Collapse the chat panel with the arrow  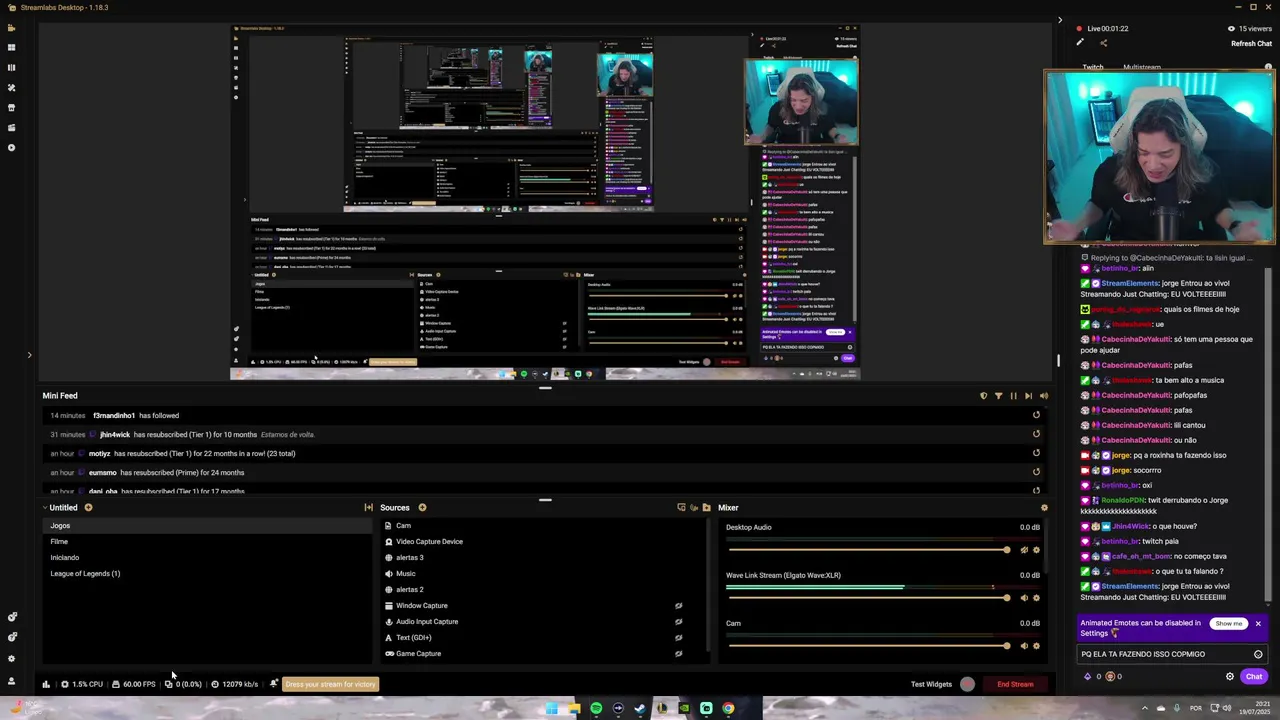point(1060,20)
